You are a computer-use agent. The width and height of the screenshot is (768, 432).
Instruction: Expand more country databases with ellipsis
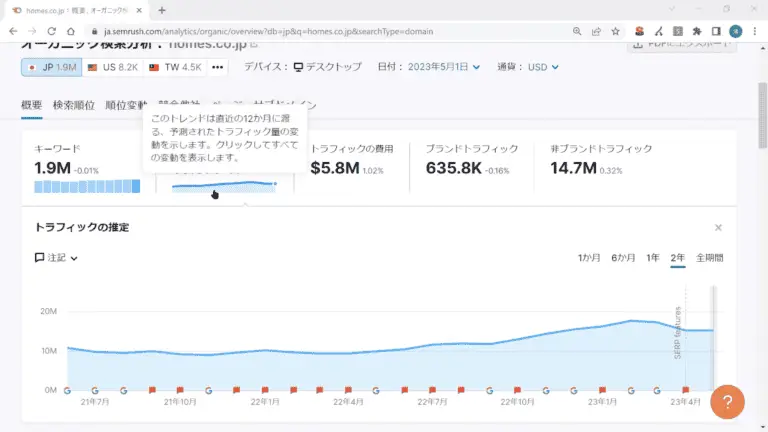(218, 67)
